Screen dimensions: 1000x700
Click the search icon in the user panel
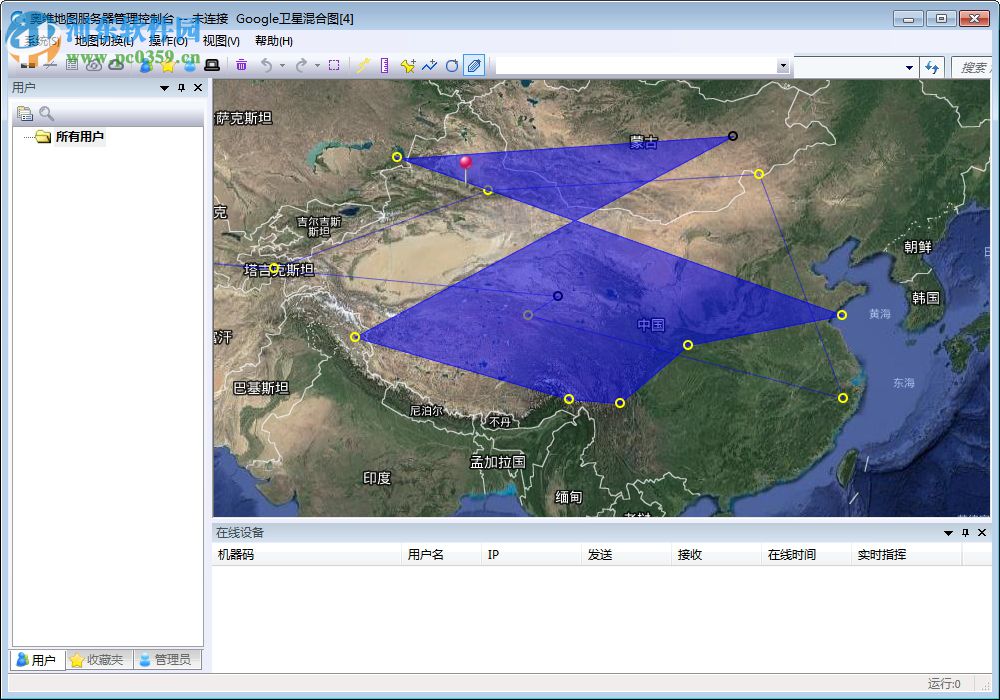(46, 113)
